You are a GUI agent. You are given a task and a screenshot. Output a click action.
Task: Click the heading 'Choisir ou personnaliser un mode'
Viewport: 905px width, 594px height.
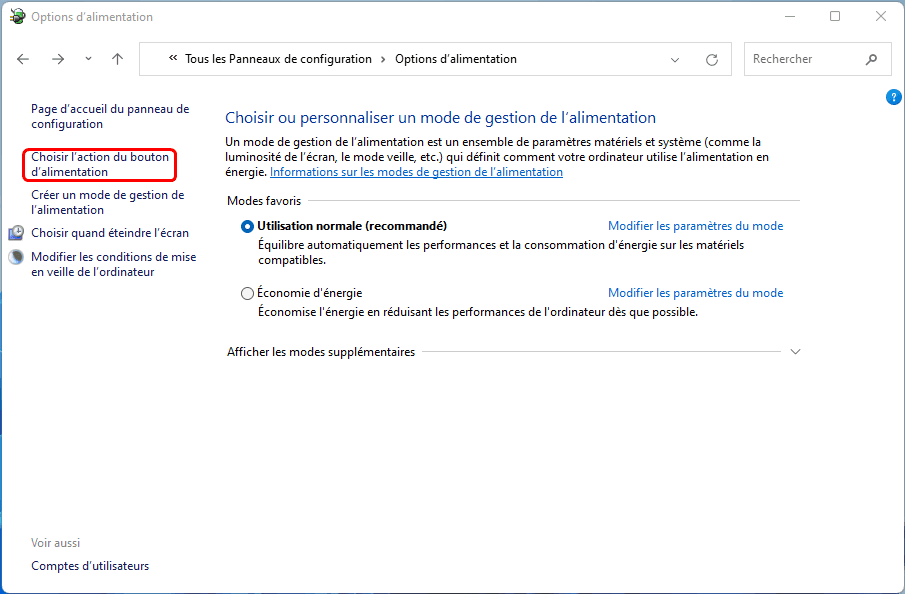(x=440, y=118)
